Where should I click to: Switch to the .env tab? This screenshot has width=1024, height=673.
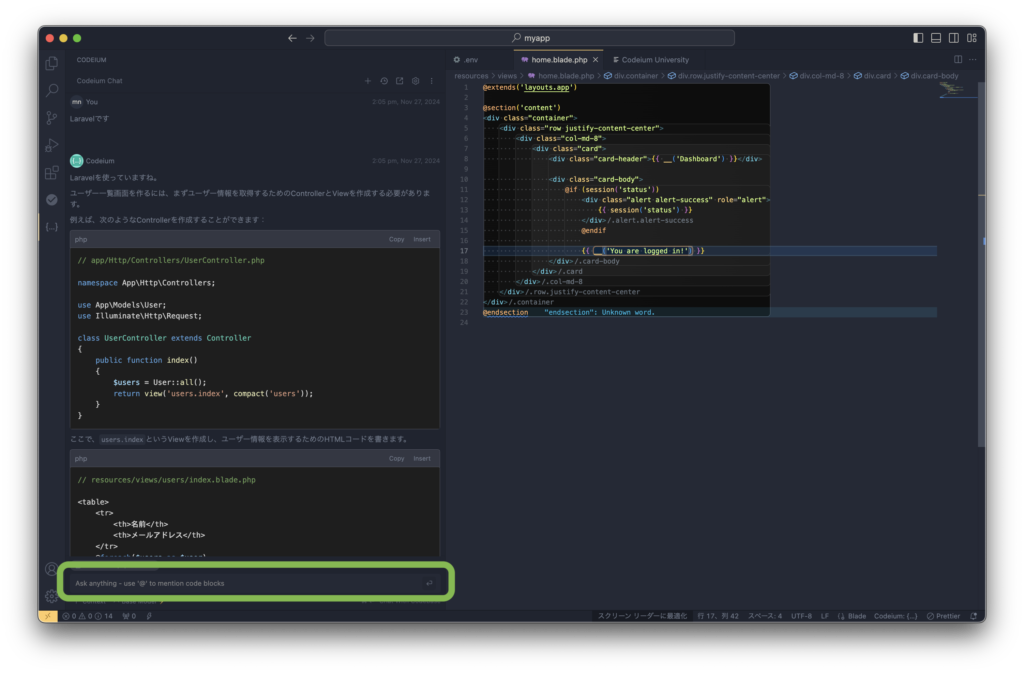click(466, 59)
